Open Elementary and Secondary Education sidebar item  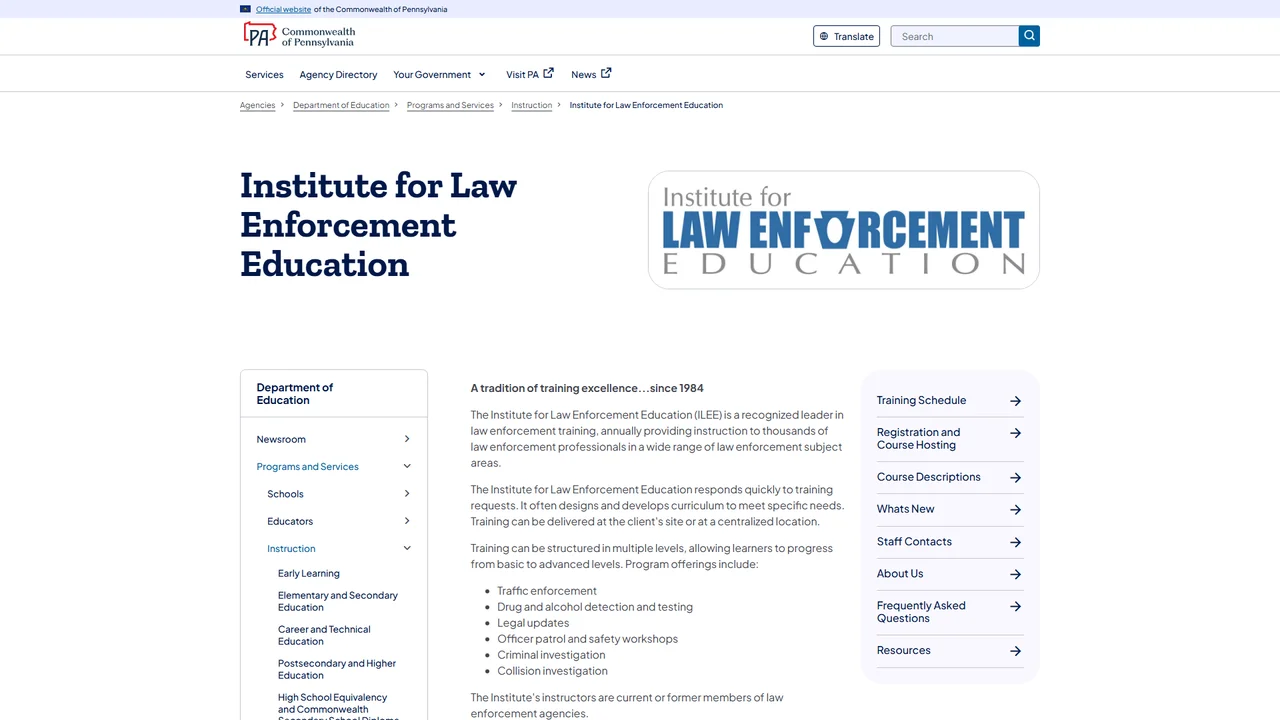click(x=338, y=602)
